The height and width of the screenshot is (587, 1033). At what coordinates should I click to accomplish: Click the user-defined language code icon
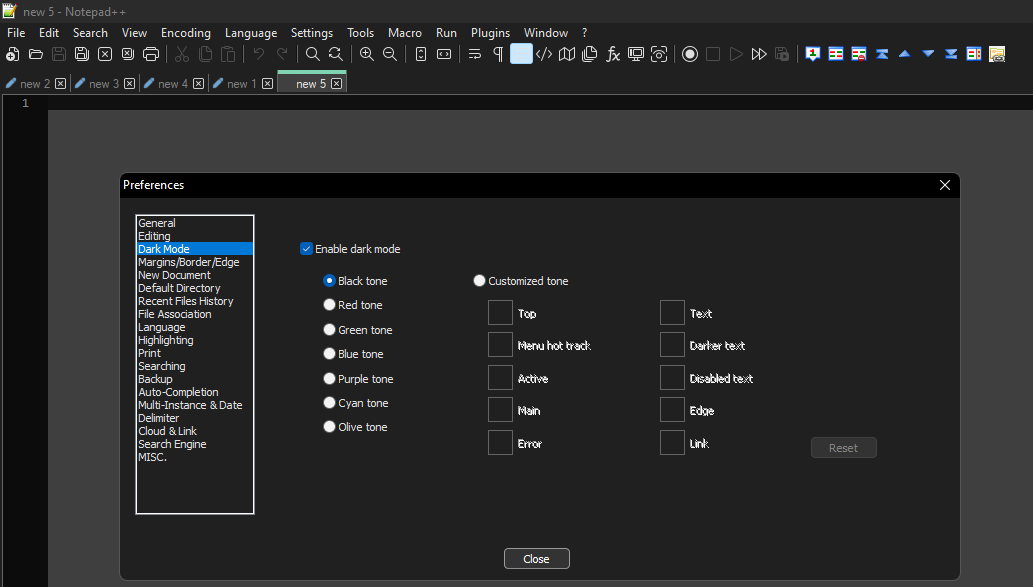pyautogui.click(x=544, y=54)
